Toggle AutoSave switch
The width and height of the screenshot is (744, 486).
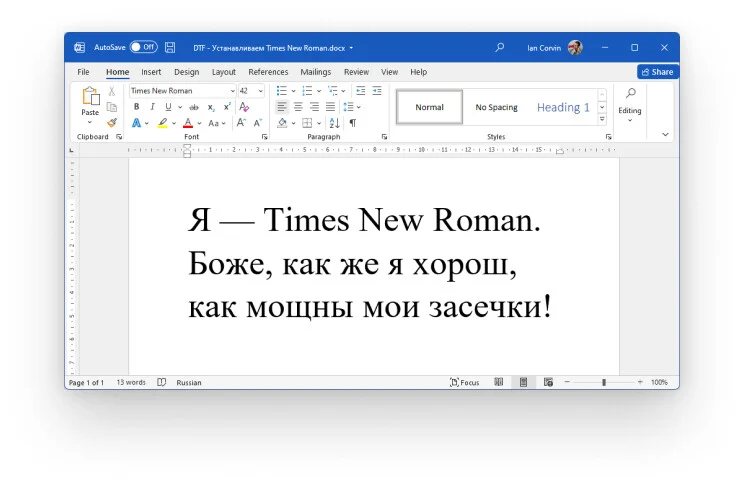[144, 47]
